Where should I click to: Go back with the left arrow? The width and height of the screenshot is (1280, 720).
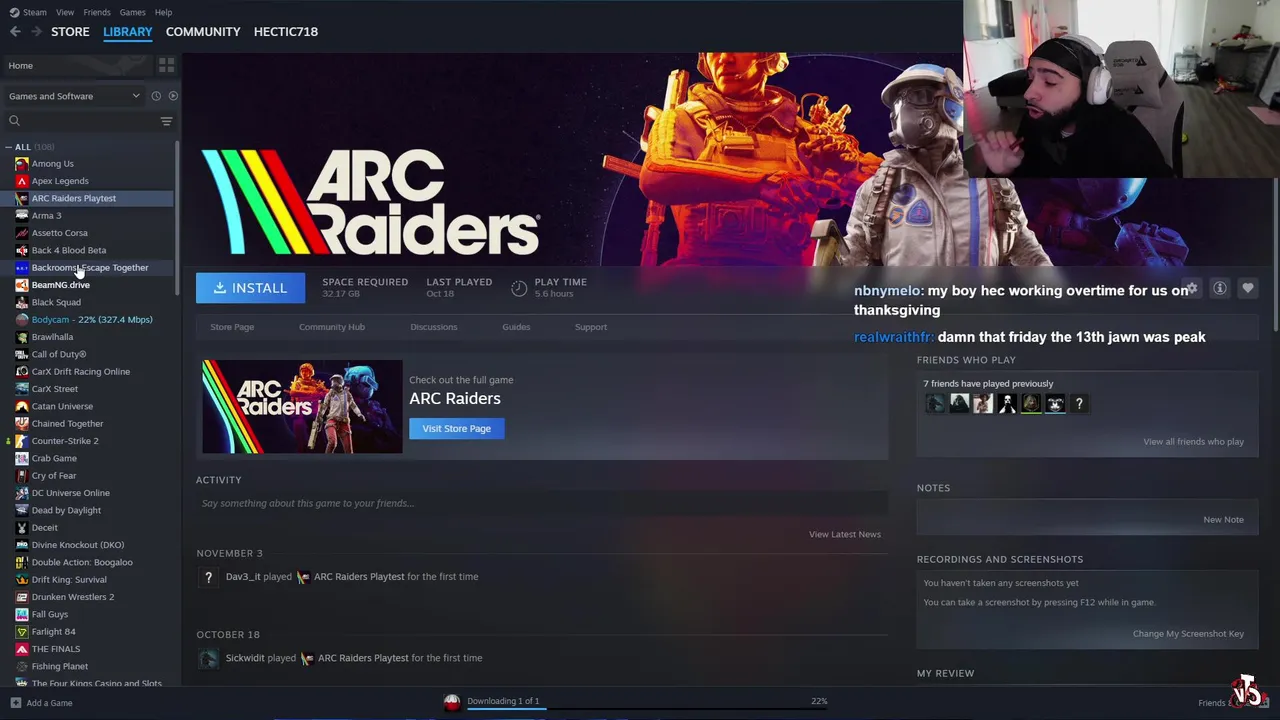[15, 32]
